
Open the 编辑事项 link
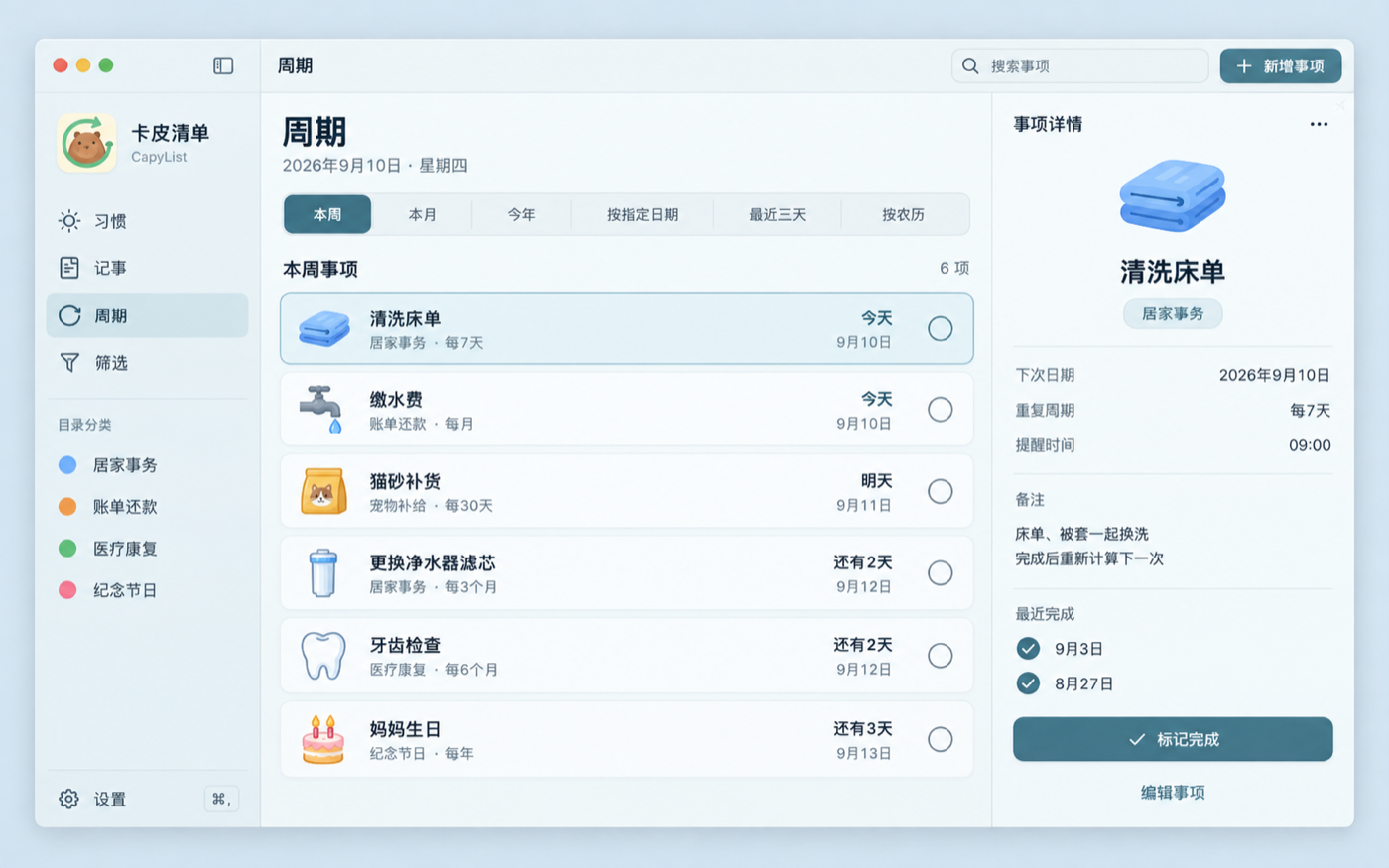coord(1173,792)
